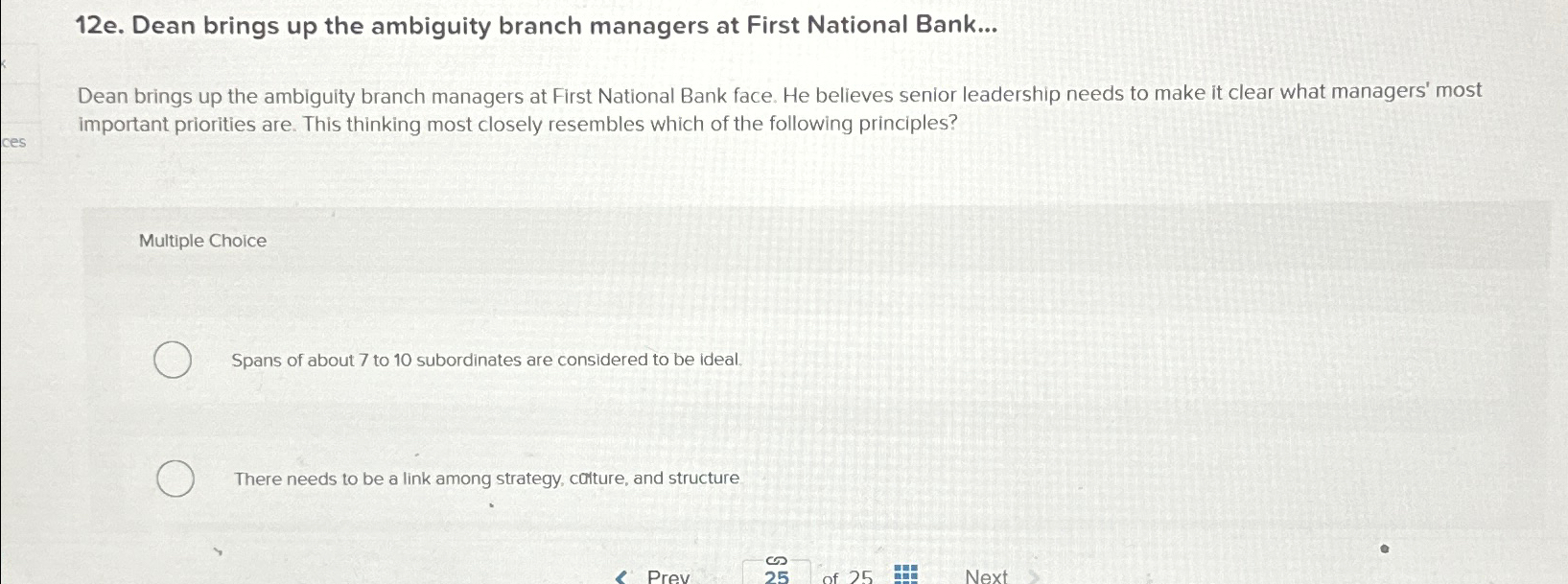Click the 25 of 25 progress indicator
This screenshot has height=584, width=1568.
tap(844, 576)
